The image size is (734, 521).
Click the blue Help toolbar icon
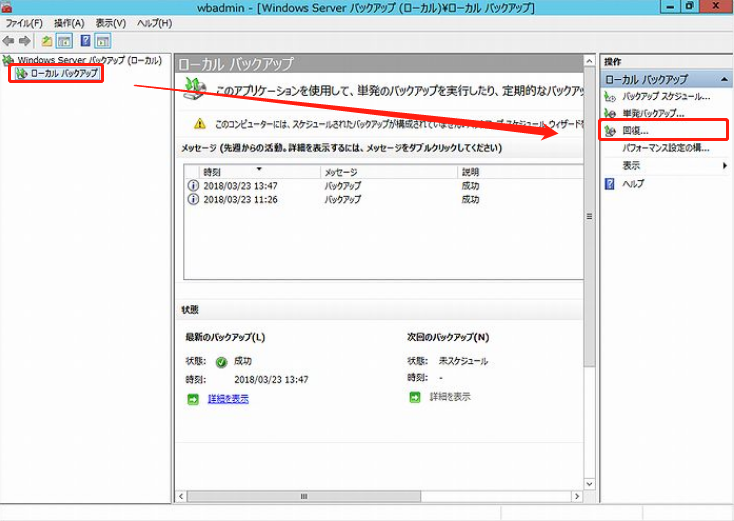[x=85, y=41]
